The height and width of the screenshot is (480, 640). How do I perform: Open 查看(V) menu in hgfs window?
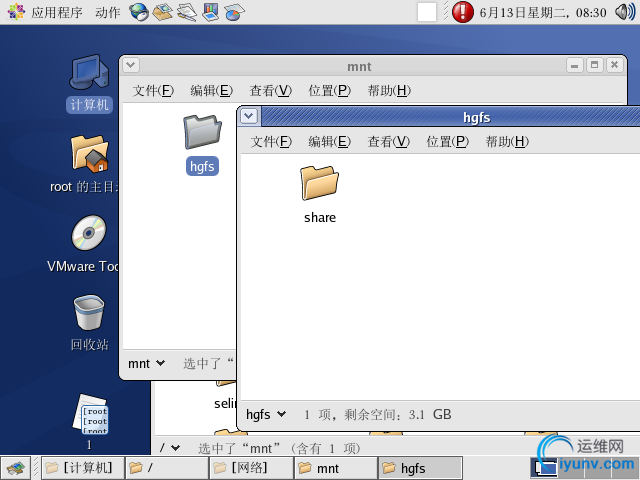coord(389,142)
